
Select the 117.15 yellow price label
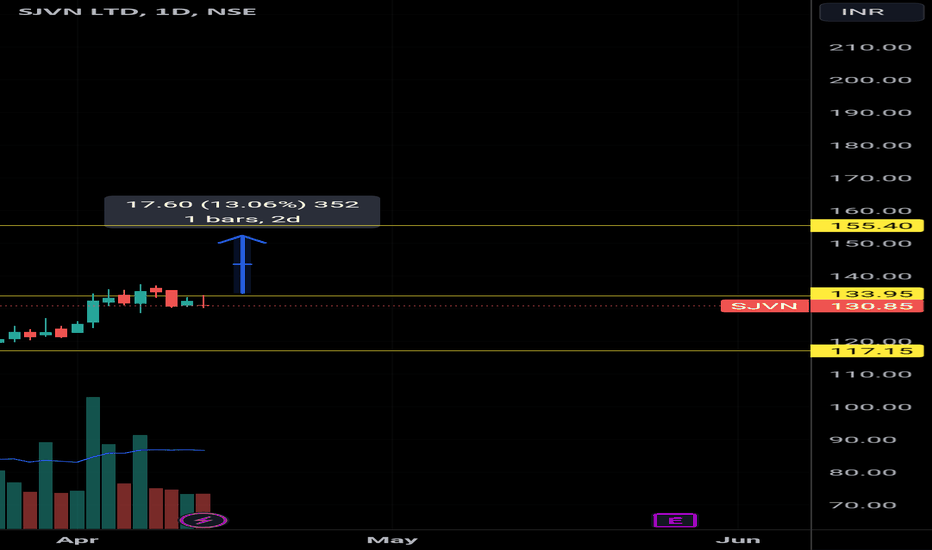[x=867, y=351]
